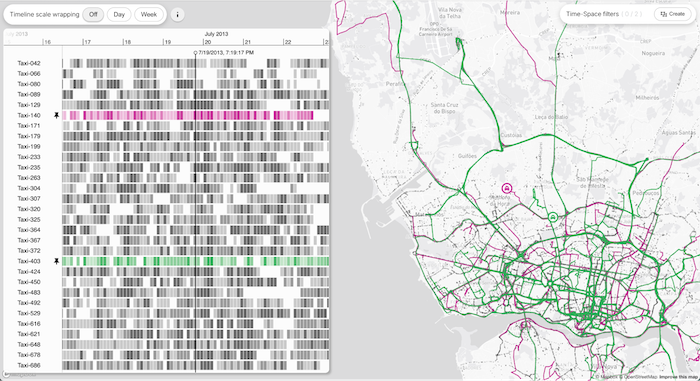700x381 pixels.
Task: Select the Taxi-686 row label
Action: pyautogui.click(x=29, y=365)
